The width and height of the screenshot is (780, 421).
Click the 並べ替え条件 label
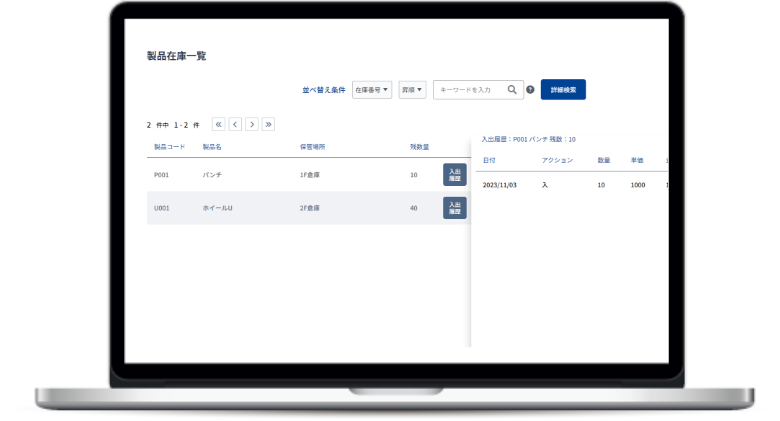[x=324, y=90]
